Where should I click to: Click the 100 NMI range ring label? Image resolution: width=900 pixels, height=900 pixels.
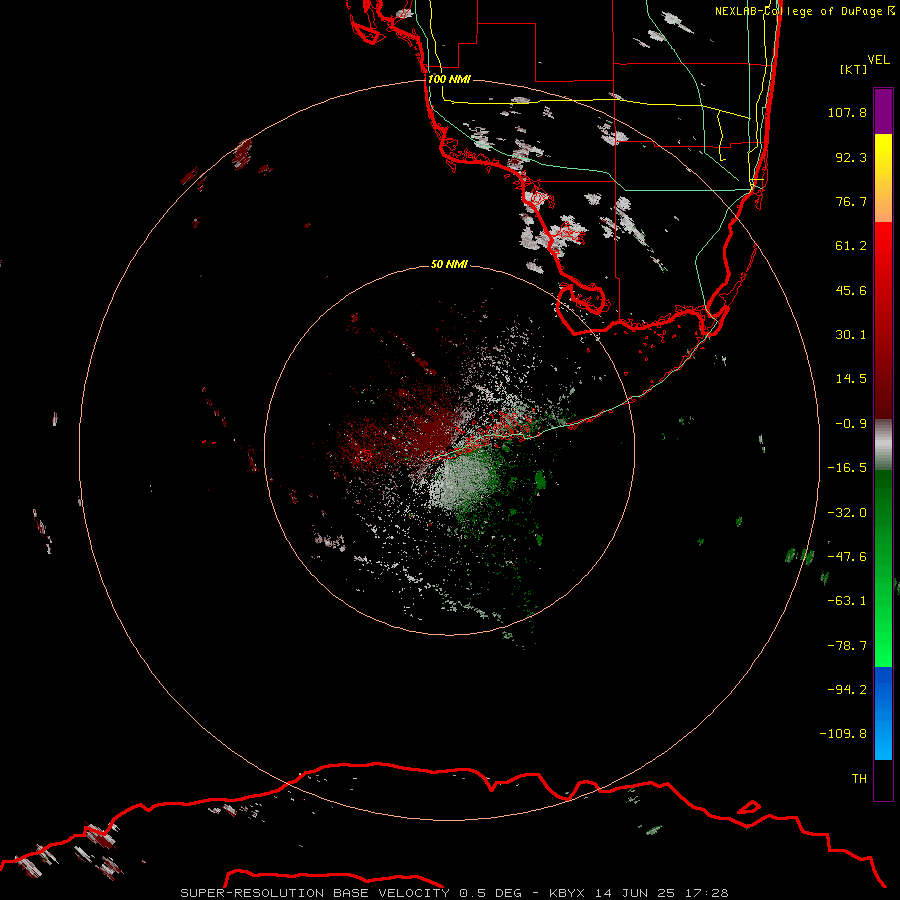coord(449,79)
